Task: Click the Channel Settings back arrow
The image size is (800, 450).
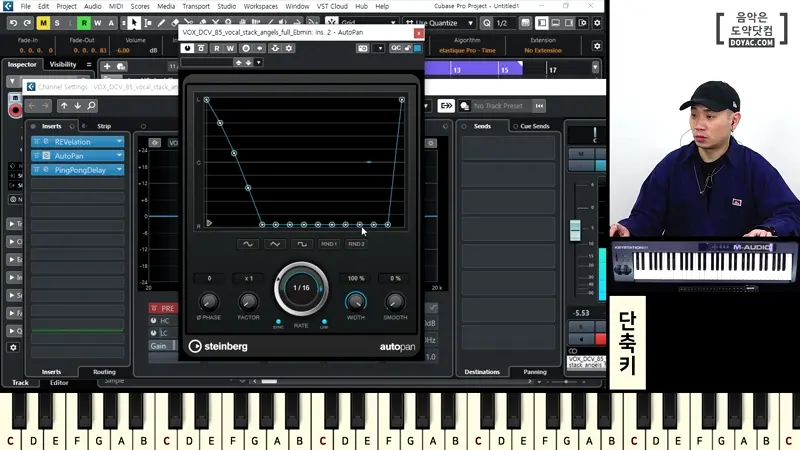Action: (32, 106)
